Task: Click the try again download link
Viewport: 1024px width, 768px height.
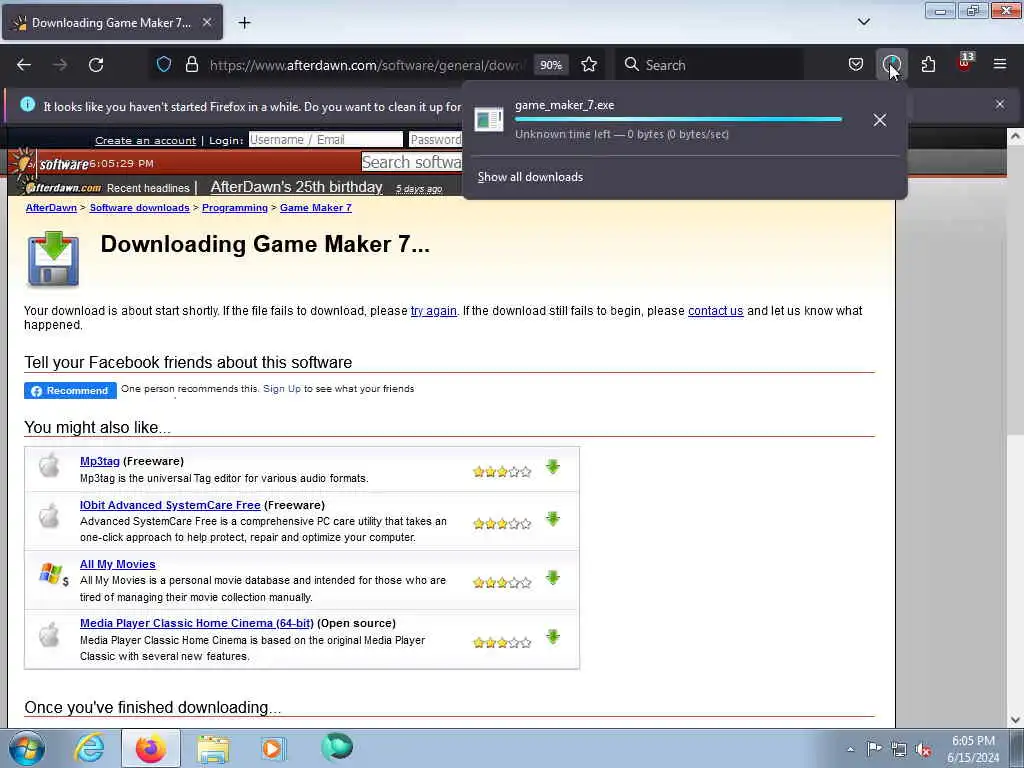Action: (434, 311)
